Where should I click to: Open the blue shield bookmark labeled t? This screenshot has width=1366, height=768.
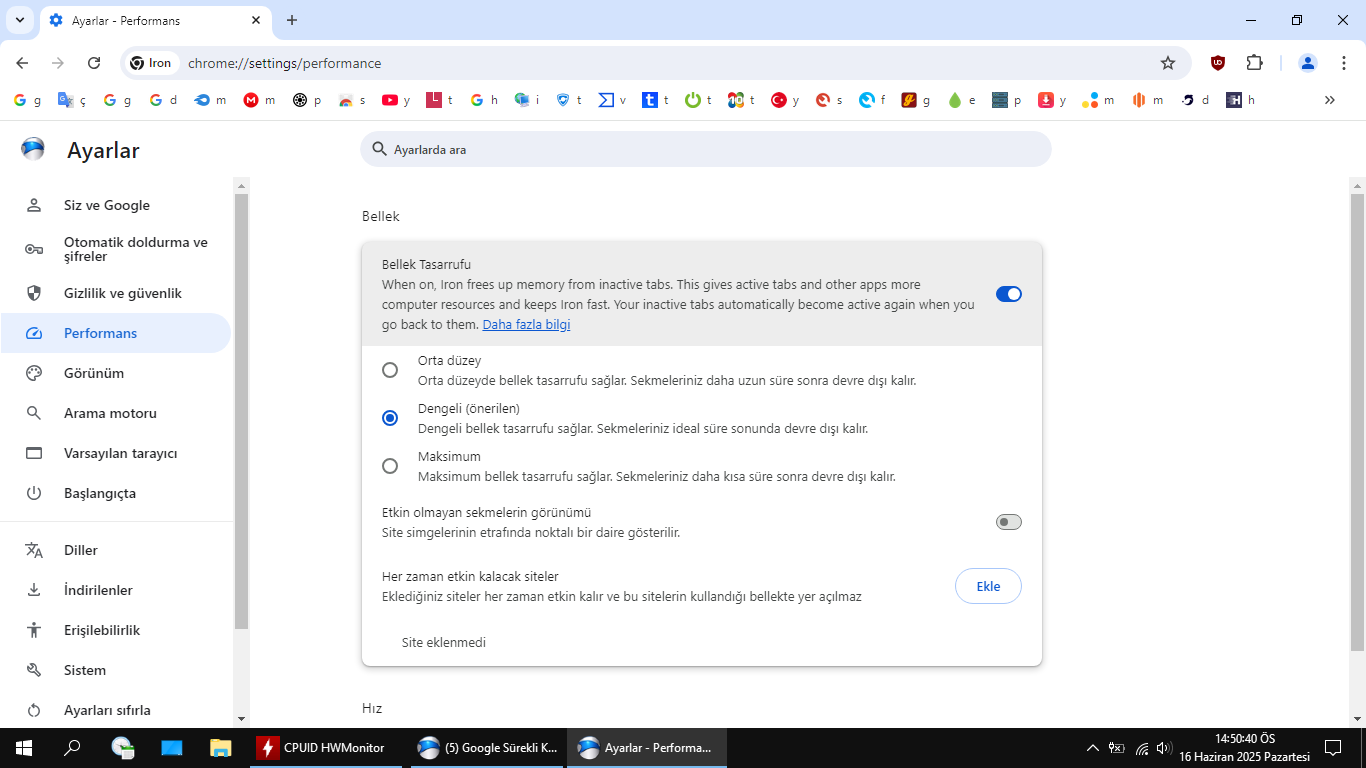click(568, 100)
